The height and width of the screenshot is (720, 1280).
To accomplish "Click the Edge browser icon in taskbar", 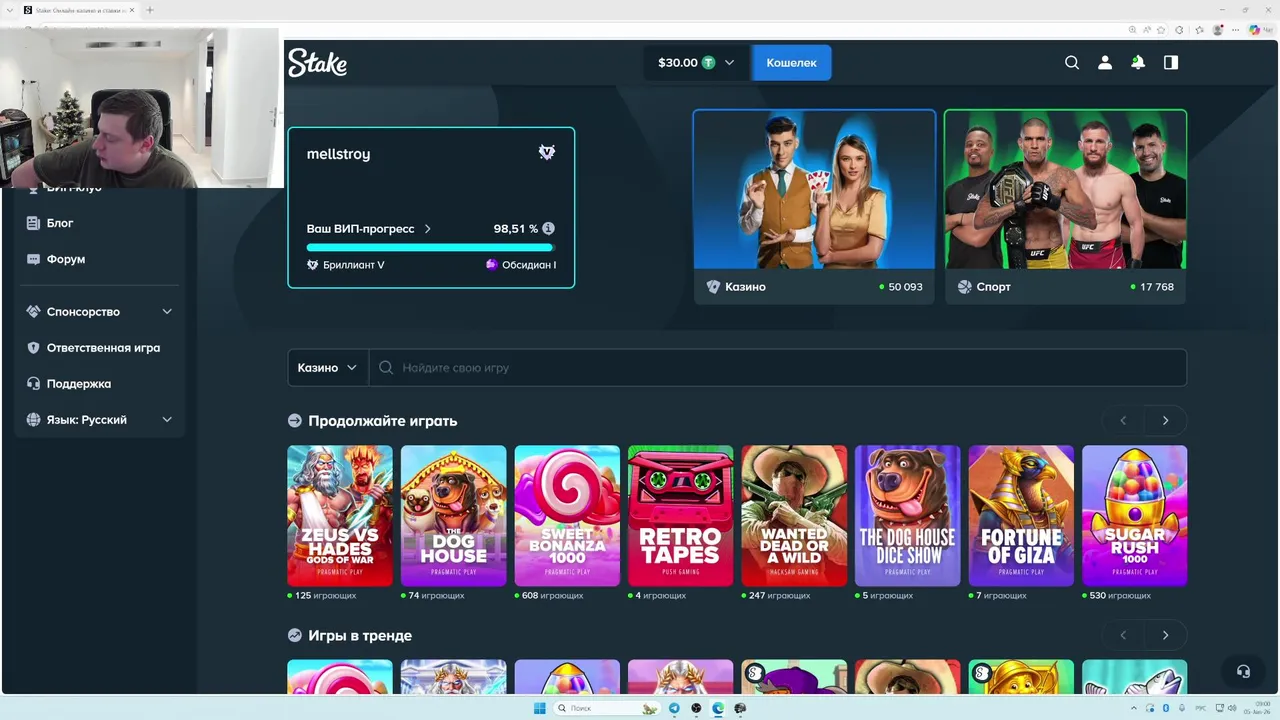I will pos(718,708).
